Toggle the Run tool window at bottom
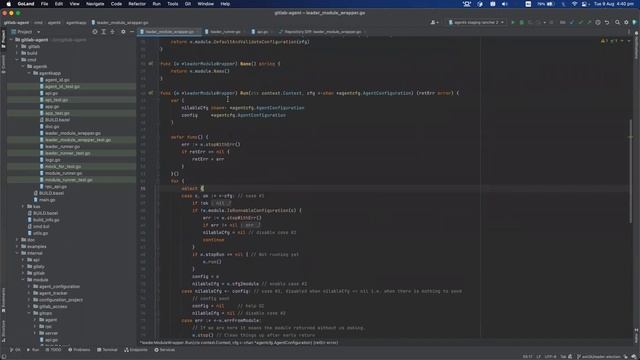 pyautogui.click(x=33, y=350)
